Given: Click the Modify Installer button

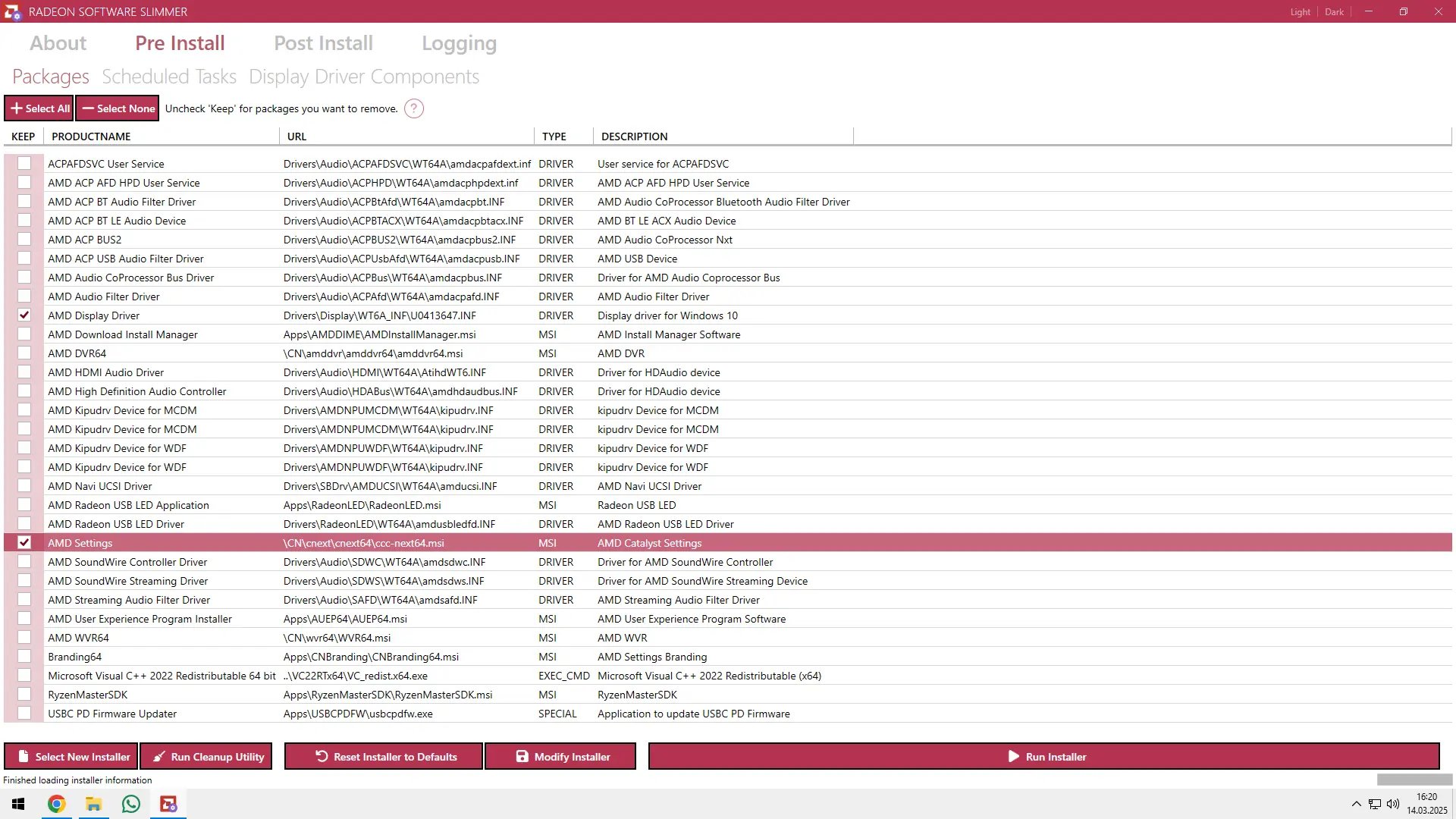Looking at the screenshot, I should pyautogui.click(x=560, y=757).
